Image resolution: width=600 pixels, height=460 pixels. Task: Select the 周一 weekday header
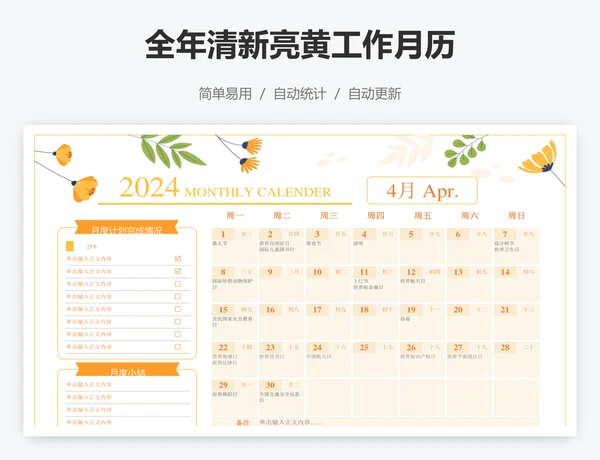pyautogui.click(x=235, y=216)
